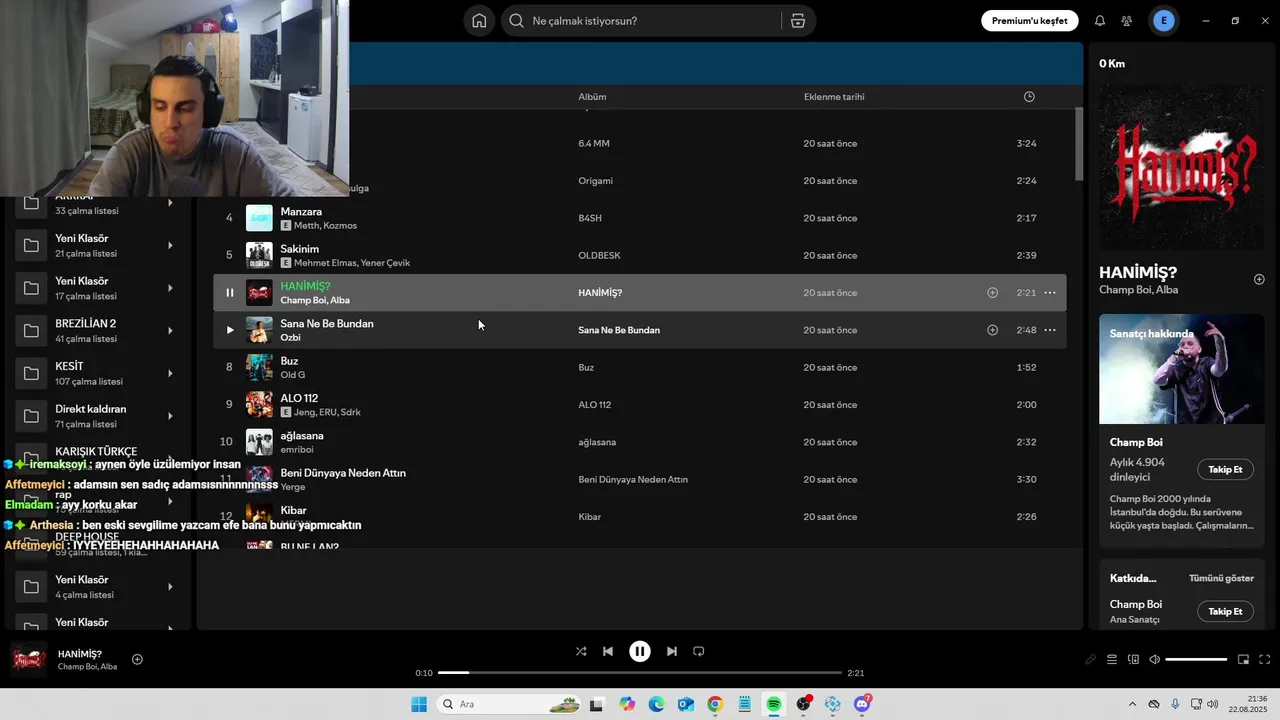Add Sana Ne Be Bundan to Liked Songs
Screen dimensions: 1280x720
pyautogui.click(x=992, y=330)
